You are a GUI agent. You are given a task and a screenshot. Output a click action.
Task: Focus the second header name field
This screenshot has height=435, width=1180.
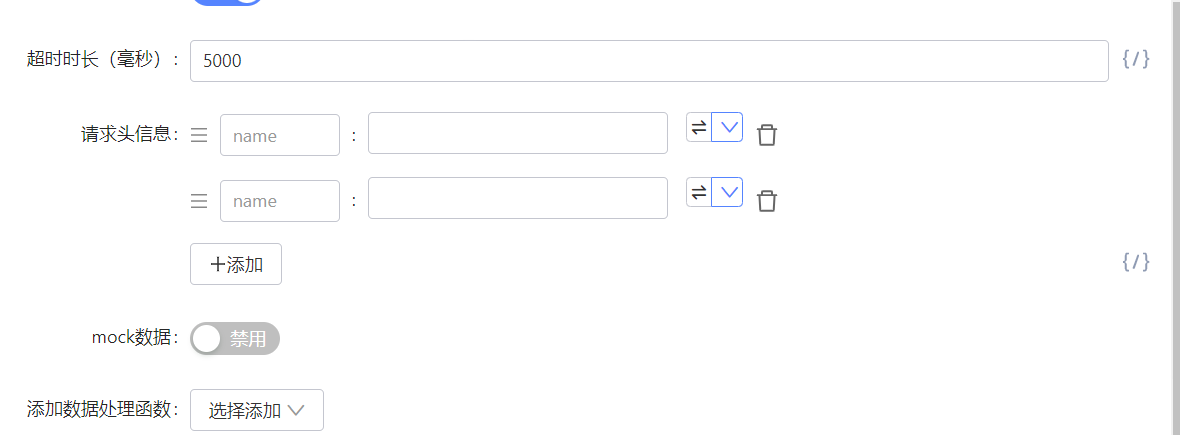coord(280,201)
